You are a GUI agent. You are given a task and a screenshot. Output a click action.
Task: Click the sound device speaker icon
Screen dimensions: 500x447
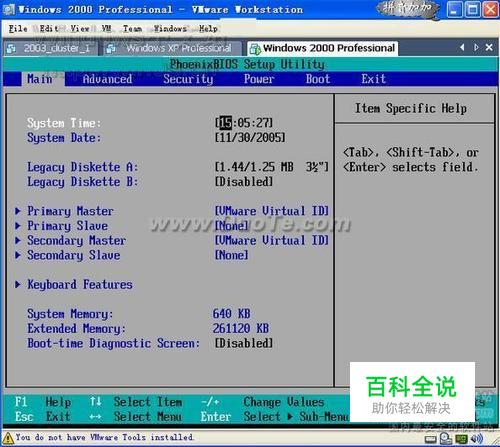(x=477, y=439)
